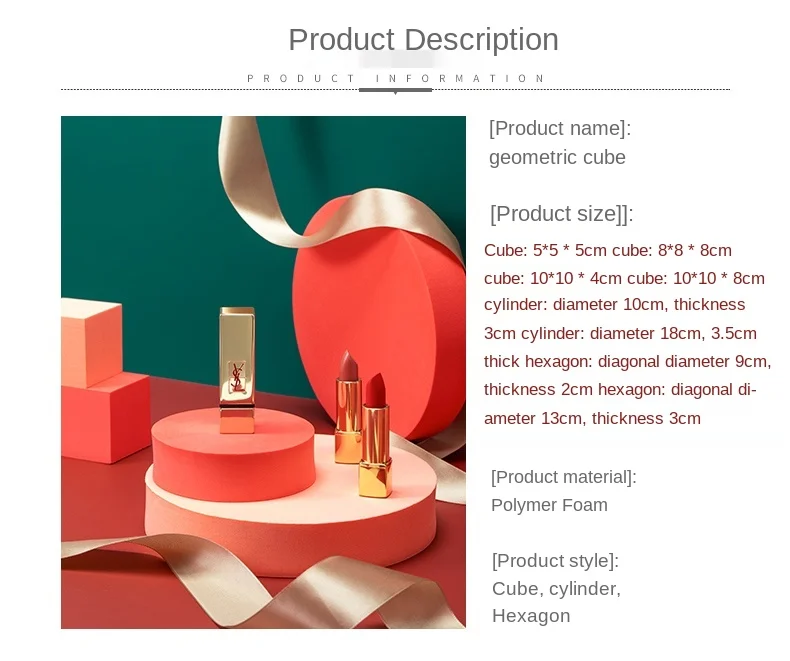The width and height of the screenshot is (790, 661).
Task: Click the geometric cube text
Action: point(557,157)
